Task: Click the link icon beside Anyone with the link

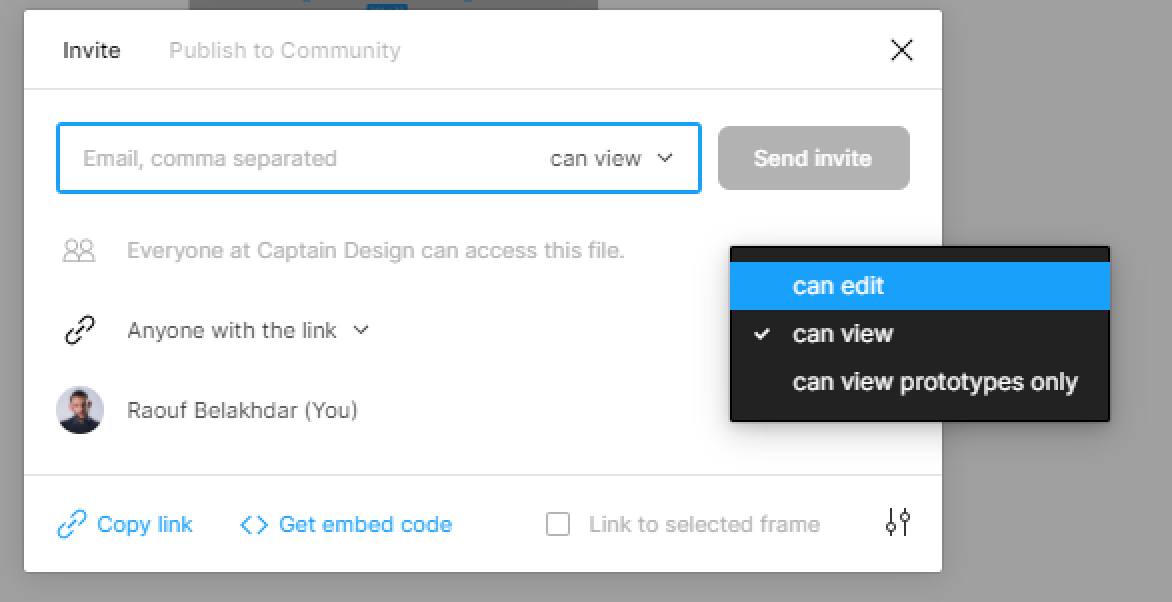Action: pyautogui.click(x=80, y=329)
